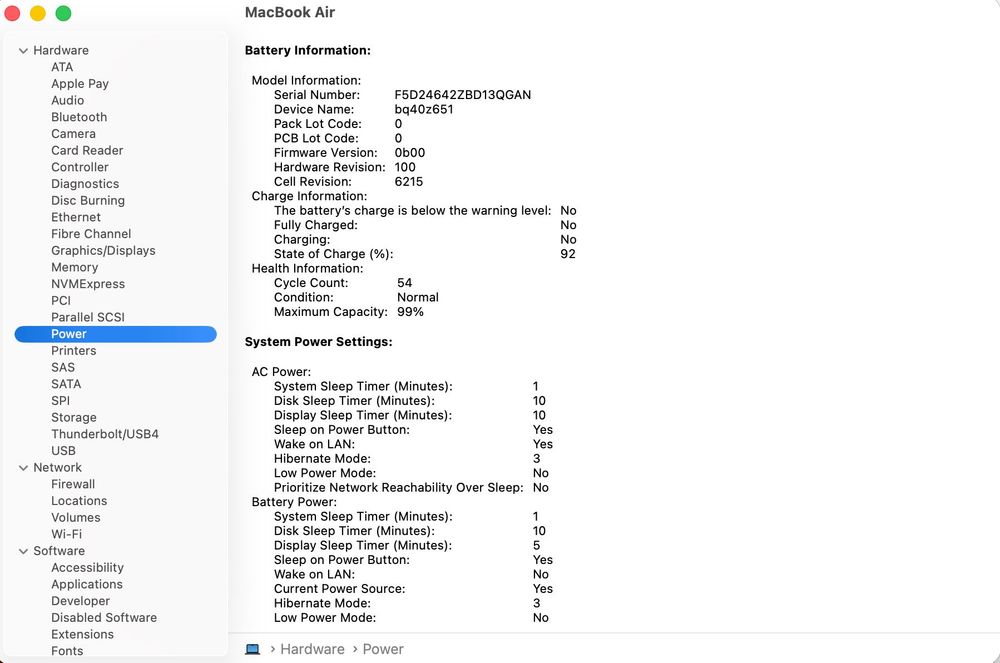
Task: Select Locations under Network
Action: click(79, 501)
